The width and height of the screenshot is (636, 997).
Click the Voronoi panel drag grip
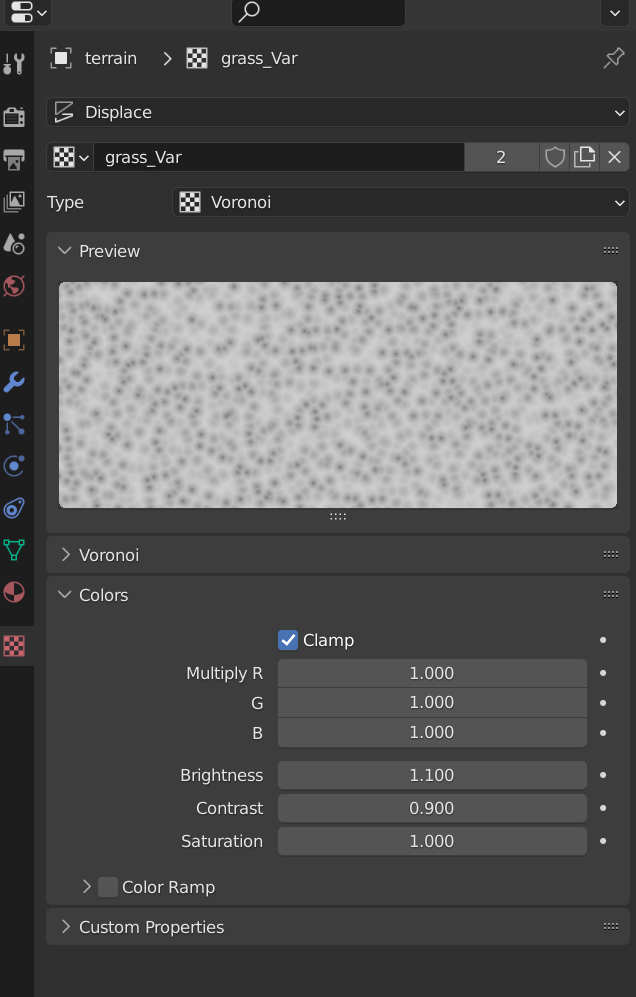click(611, 554)
